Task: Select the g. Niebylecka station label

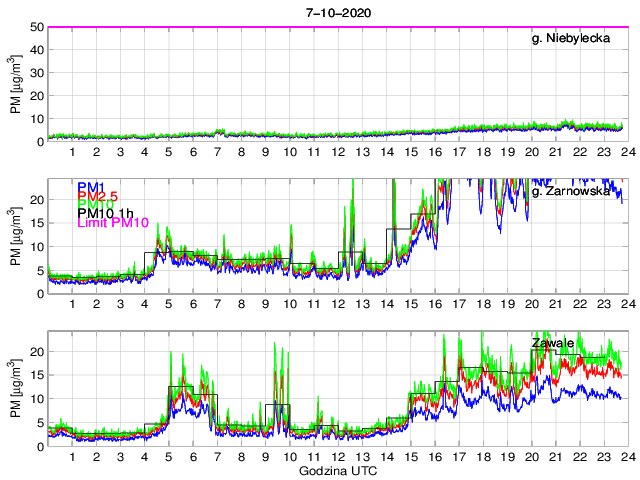Action: [x=576, y=39]
